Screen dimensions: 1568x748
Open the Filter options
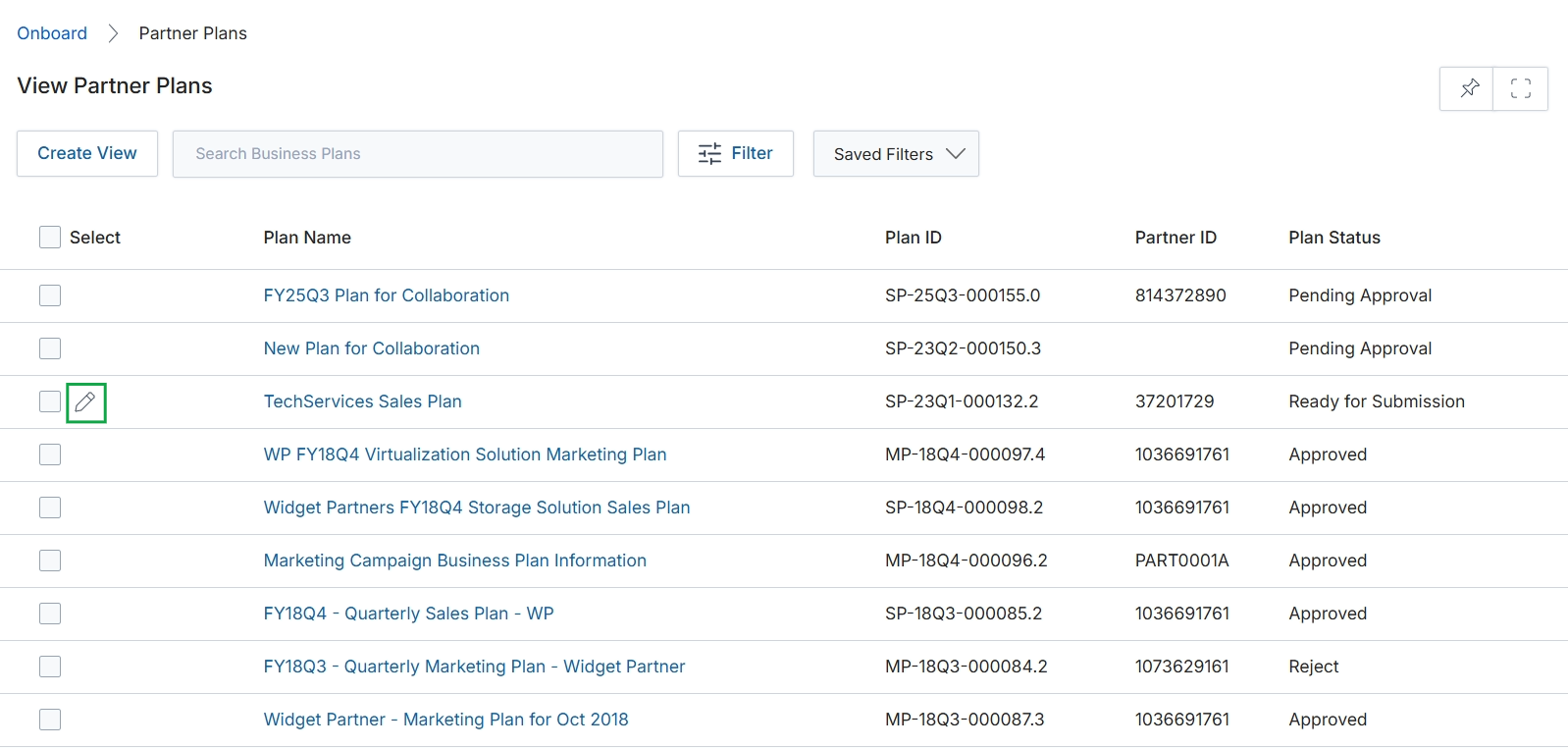[x=736, y=154]
